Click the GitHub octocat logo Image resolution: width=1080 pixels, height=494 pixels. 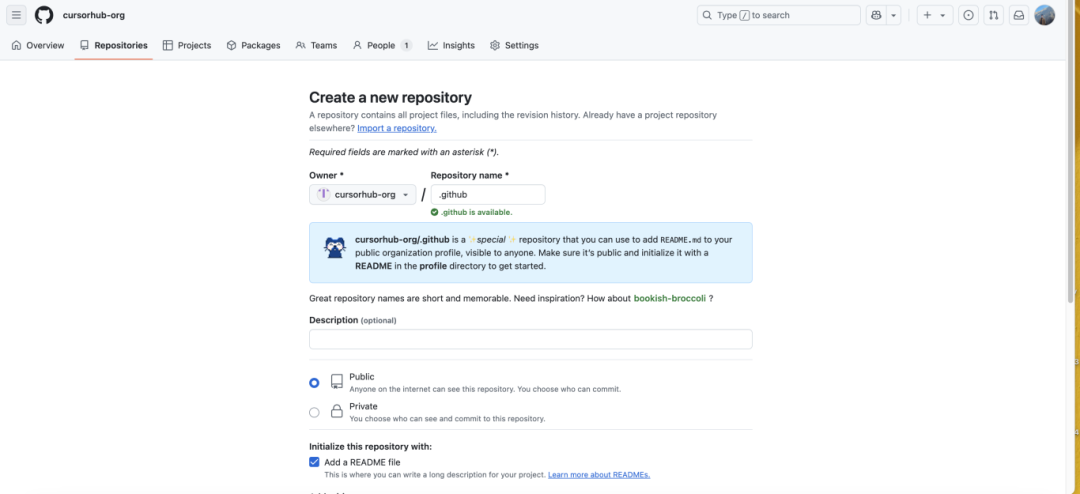pos(44,15)
